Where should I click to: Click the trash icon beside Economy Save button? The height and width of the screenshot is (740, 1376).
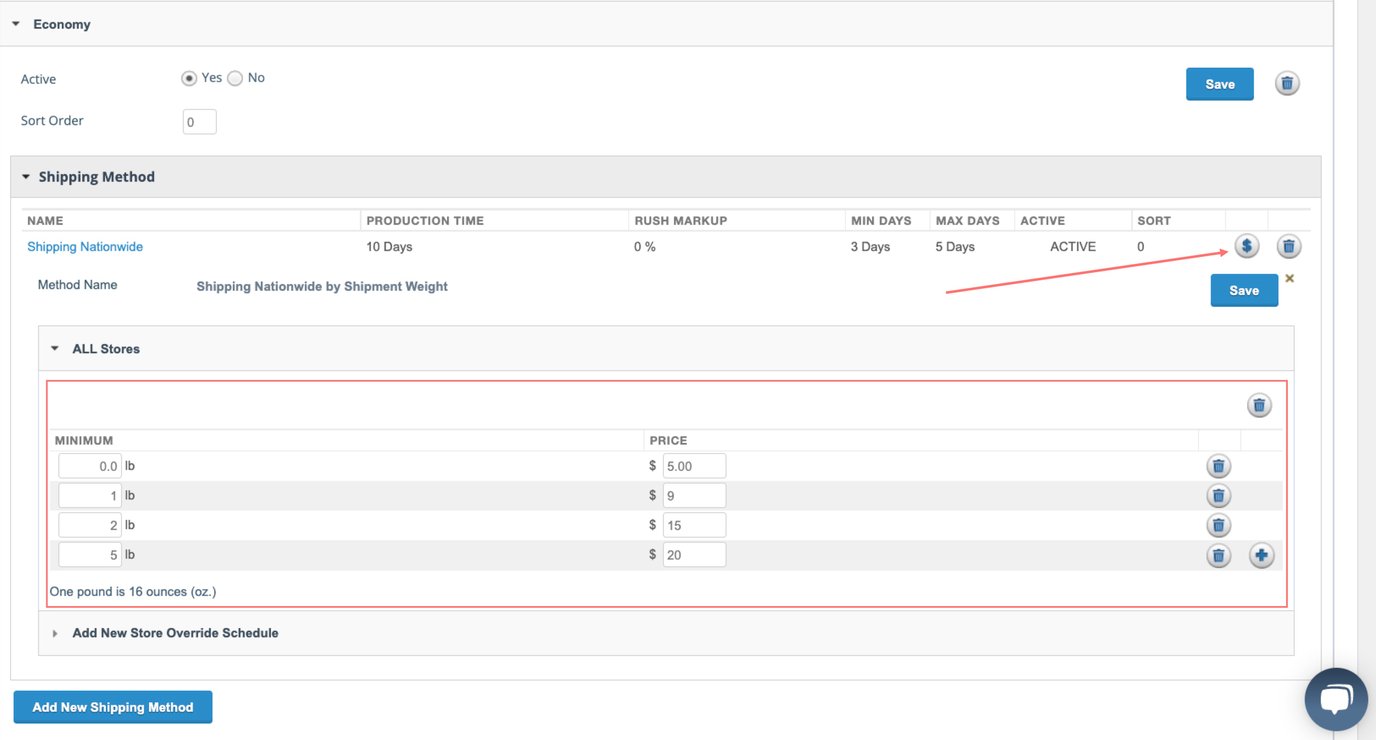pyautogui.click(x=1287, y=84)
